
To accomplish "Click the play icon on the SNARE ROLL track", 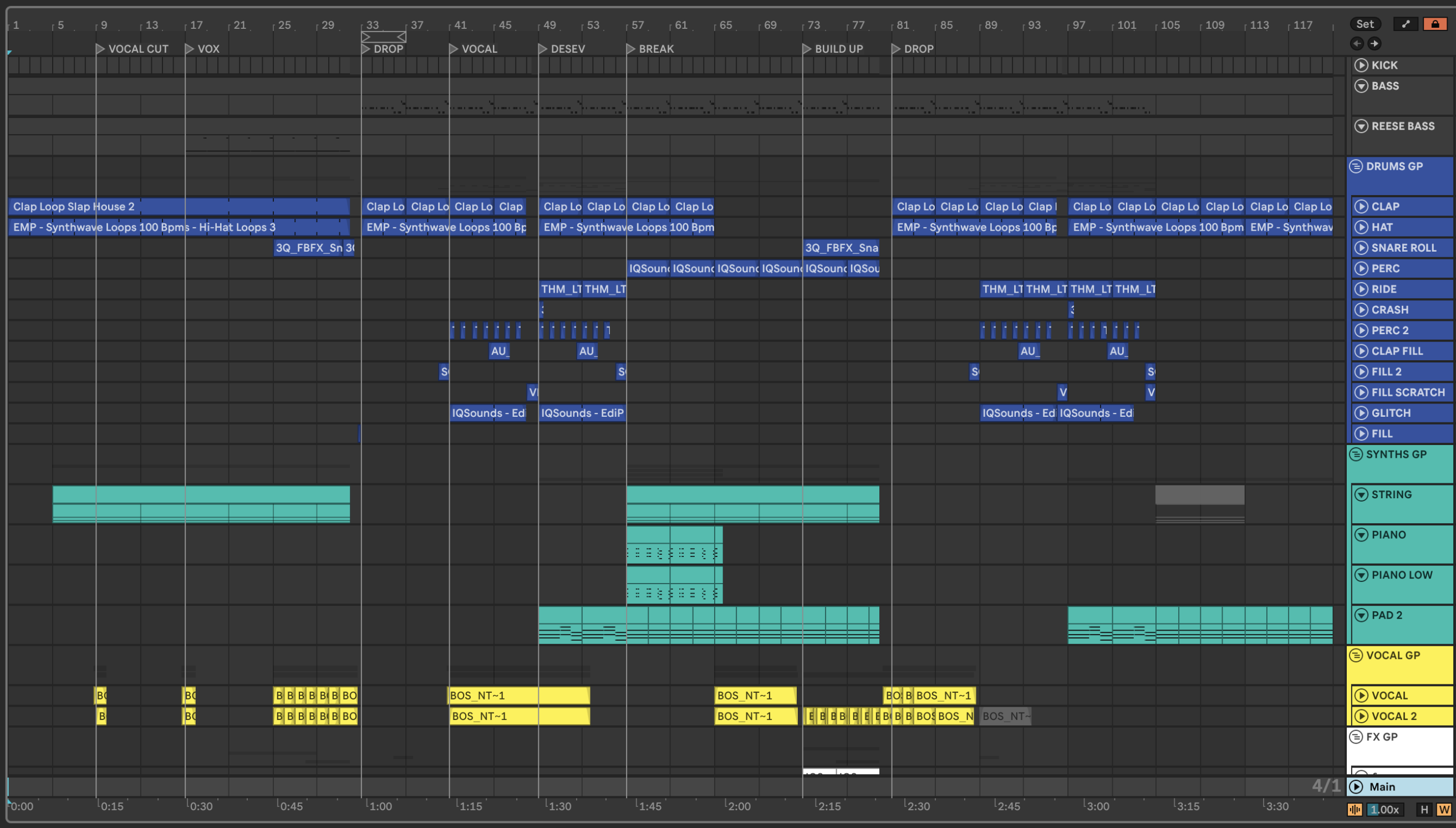I will (1361, 247).
